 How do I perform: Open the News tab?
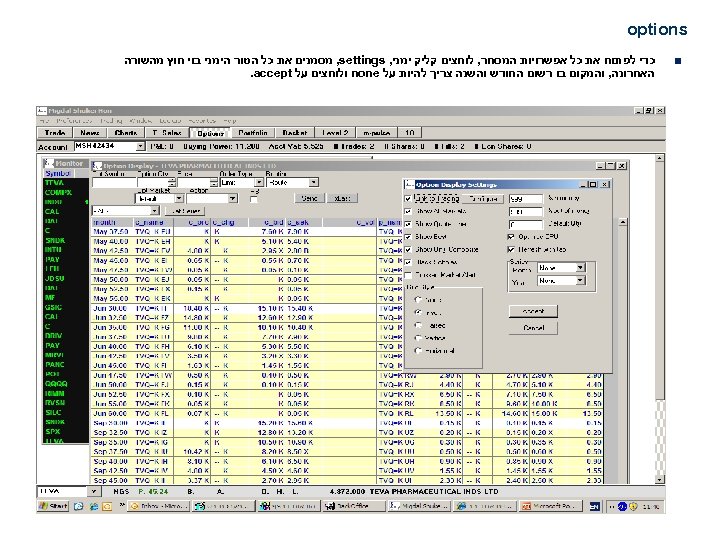coord(90,133)
